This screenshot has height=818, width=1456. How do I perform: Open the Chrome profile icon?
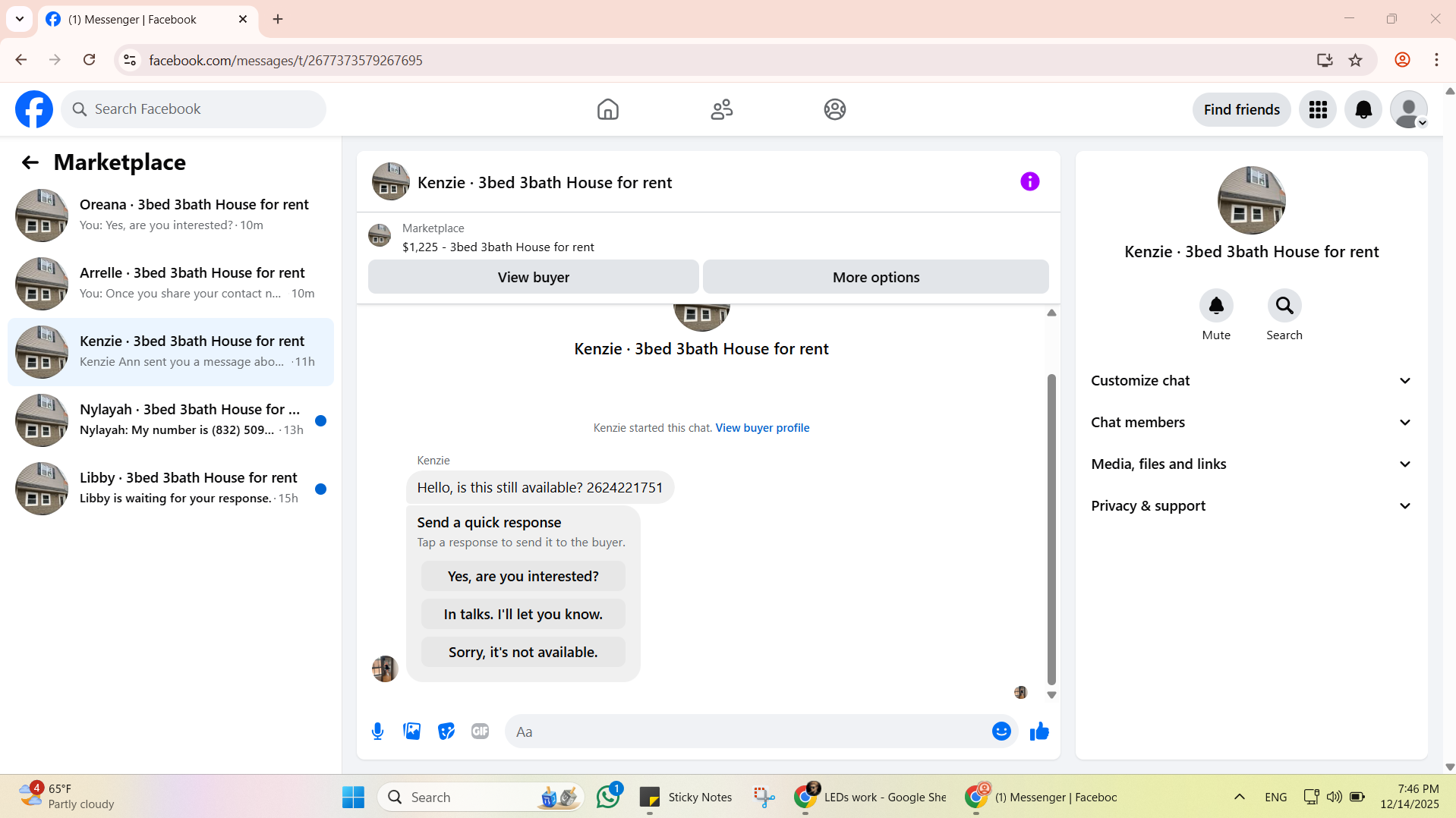(1402, 60)
